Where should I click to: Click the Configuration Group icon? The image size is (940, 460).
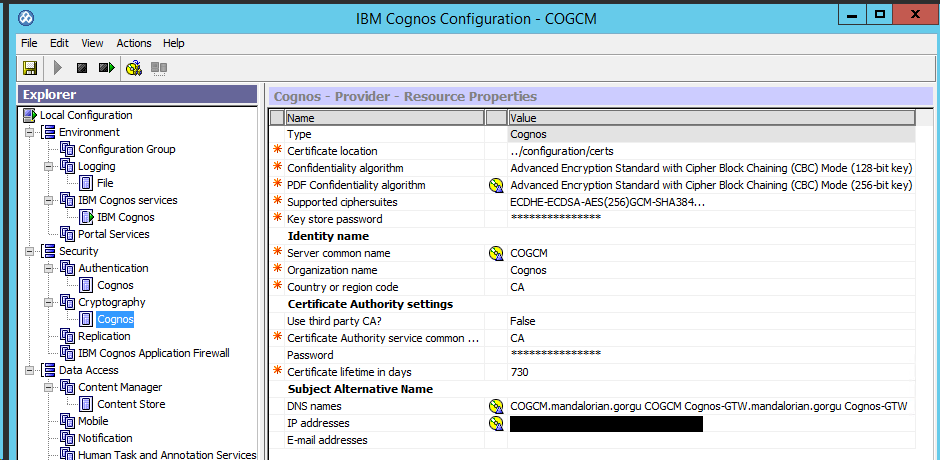point(67,149)
